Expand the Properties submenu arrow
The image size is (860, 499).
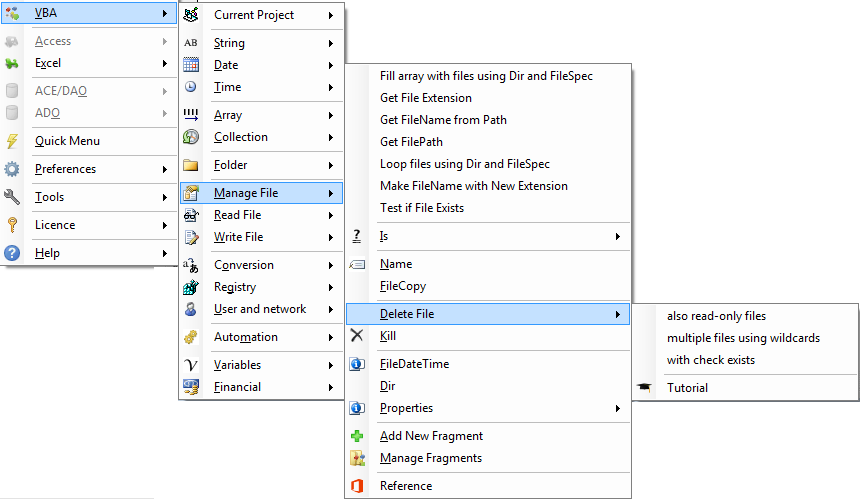[x=618, y=408]
